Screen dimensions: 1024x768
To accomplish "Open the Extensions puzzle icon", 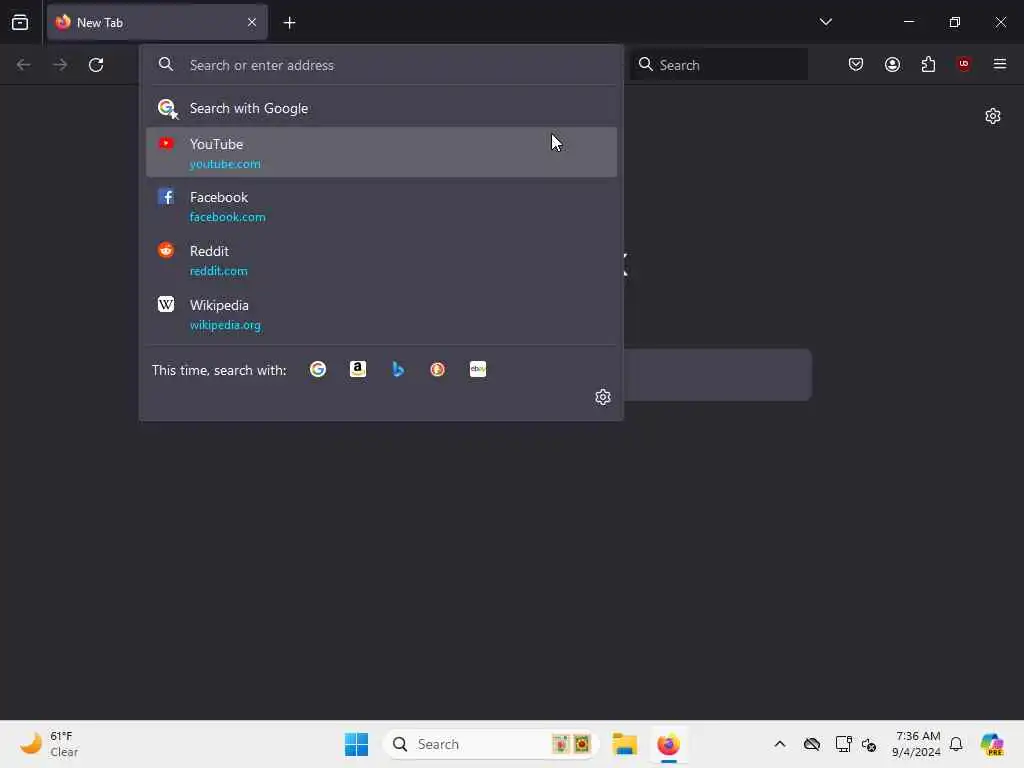I will click(x=928, y=64).
